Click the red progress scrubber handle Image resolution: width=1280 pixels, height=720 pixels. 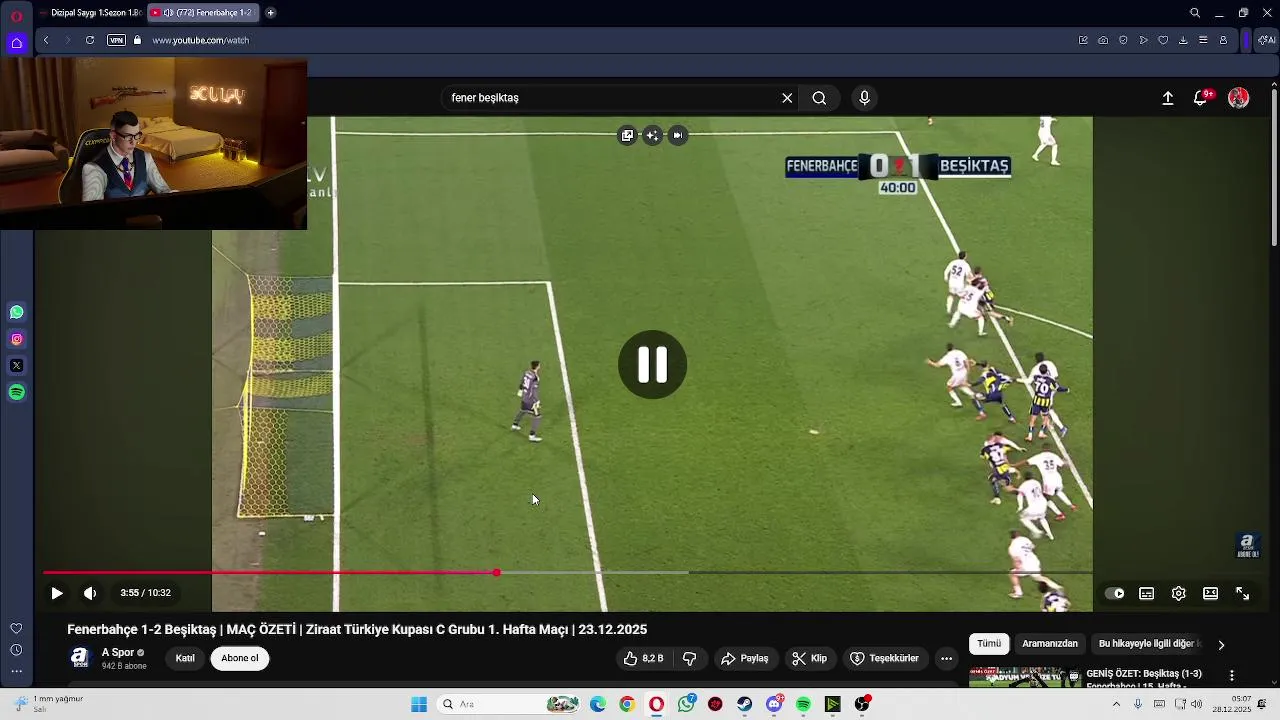(x=497, y=573)
